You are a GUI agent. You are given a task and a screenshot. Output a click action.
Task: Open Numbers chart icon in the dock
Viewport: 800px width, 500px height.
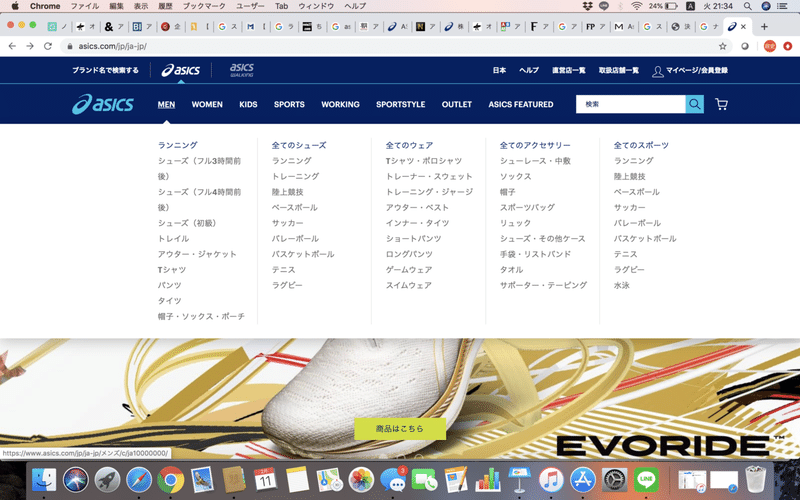click(x=488, y=480)
